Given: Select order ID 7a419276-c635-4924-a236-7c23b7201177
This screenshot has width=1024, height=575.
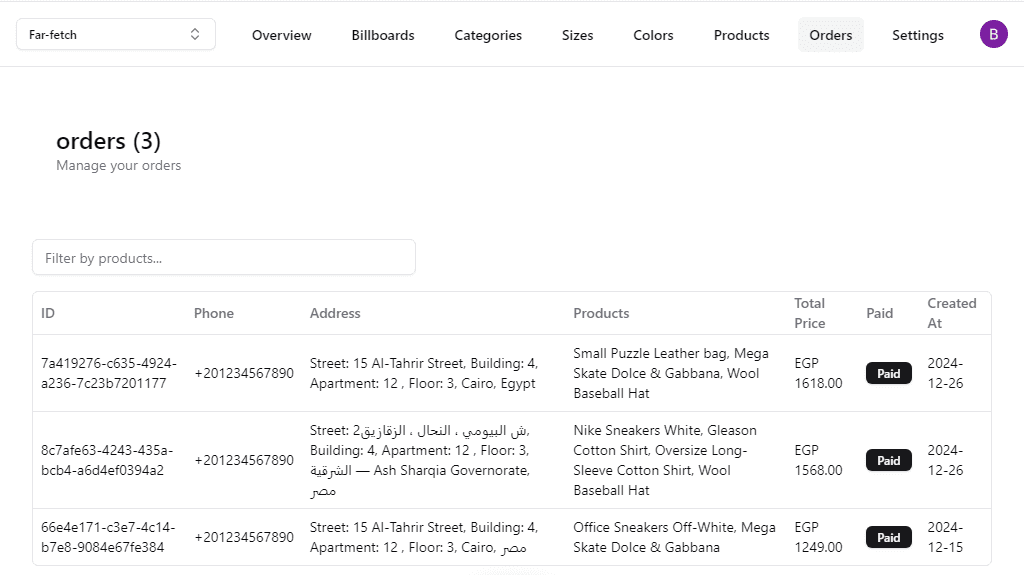Looking at the screenshot, I should click(108, 373).
